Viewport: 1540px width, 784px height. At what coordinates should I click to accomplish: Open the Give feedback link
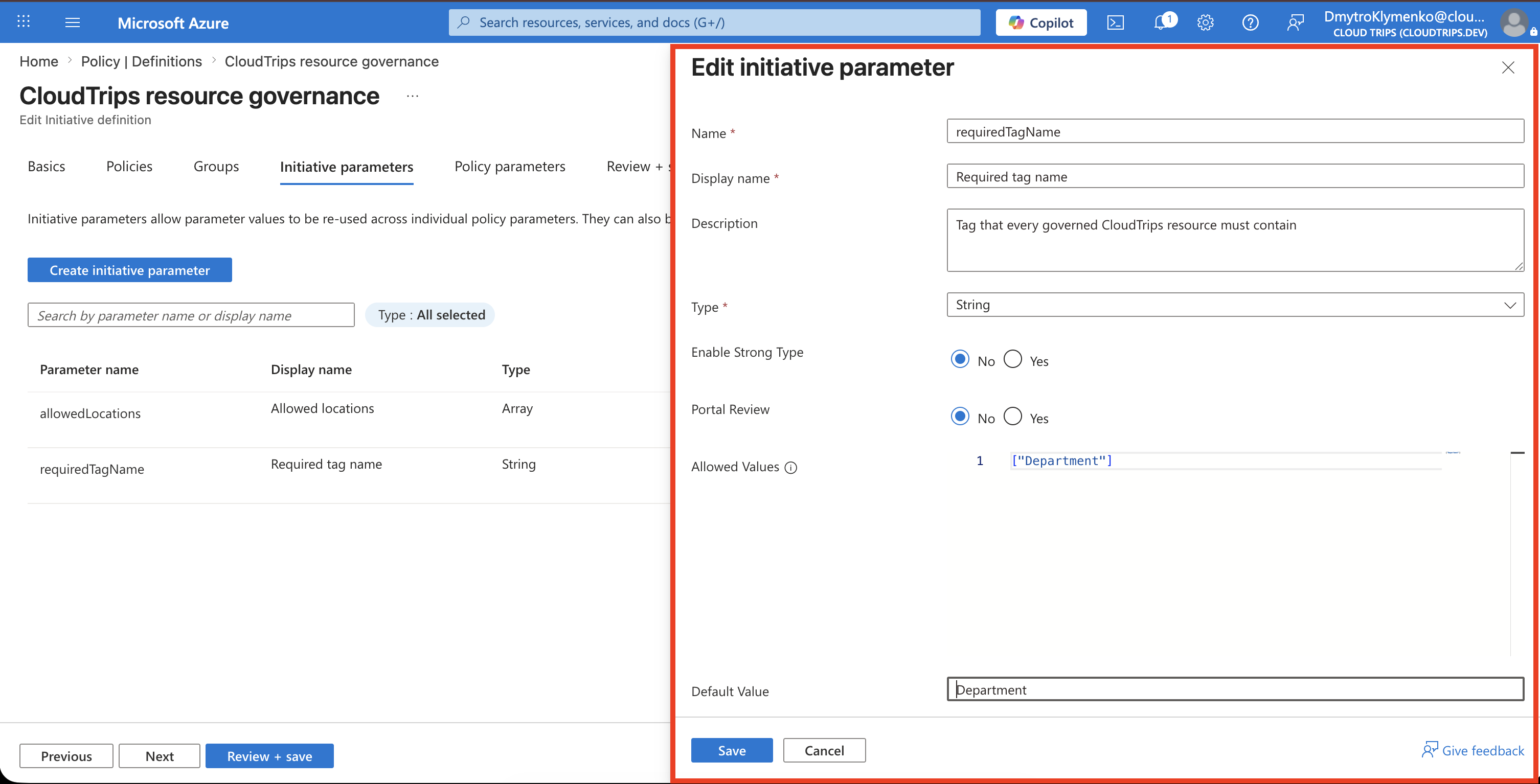point(1473,751)
